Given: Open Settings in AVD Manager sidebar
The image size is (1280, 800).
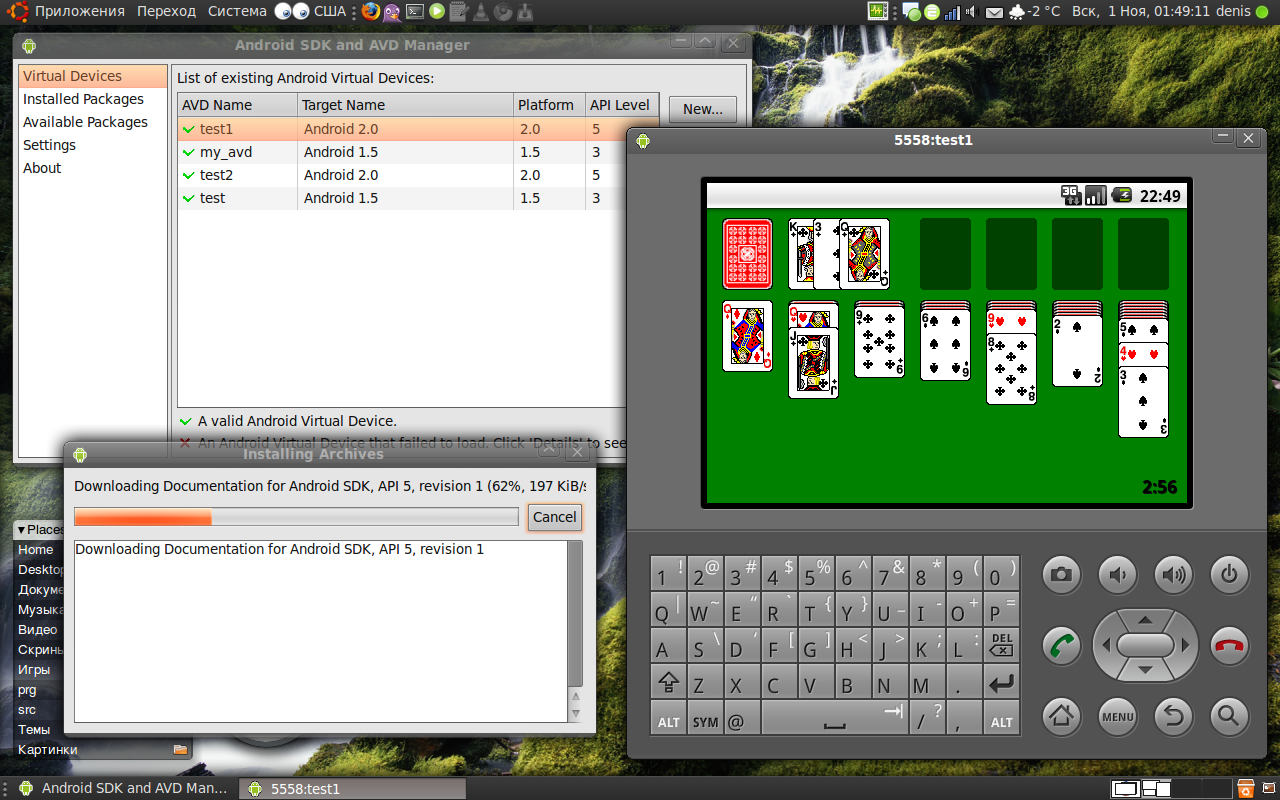Looking at the screenshot, I should pos(93,145).
